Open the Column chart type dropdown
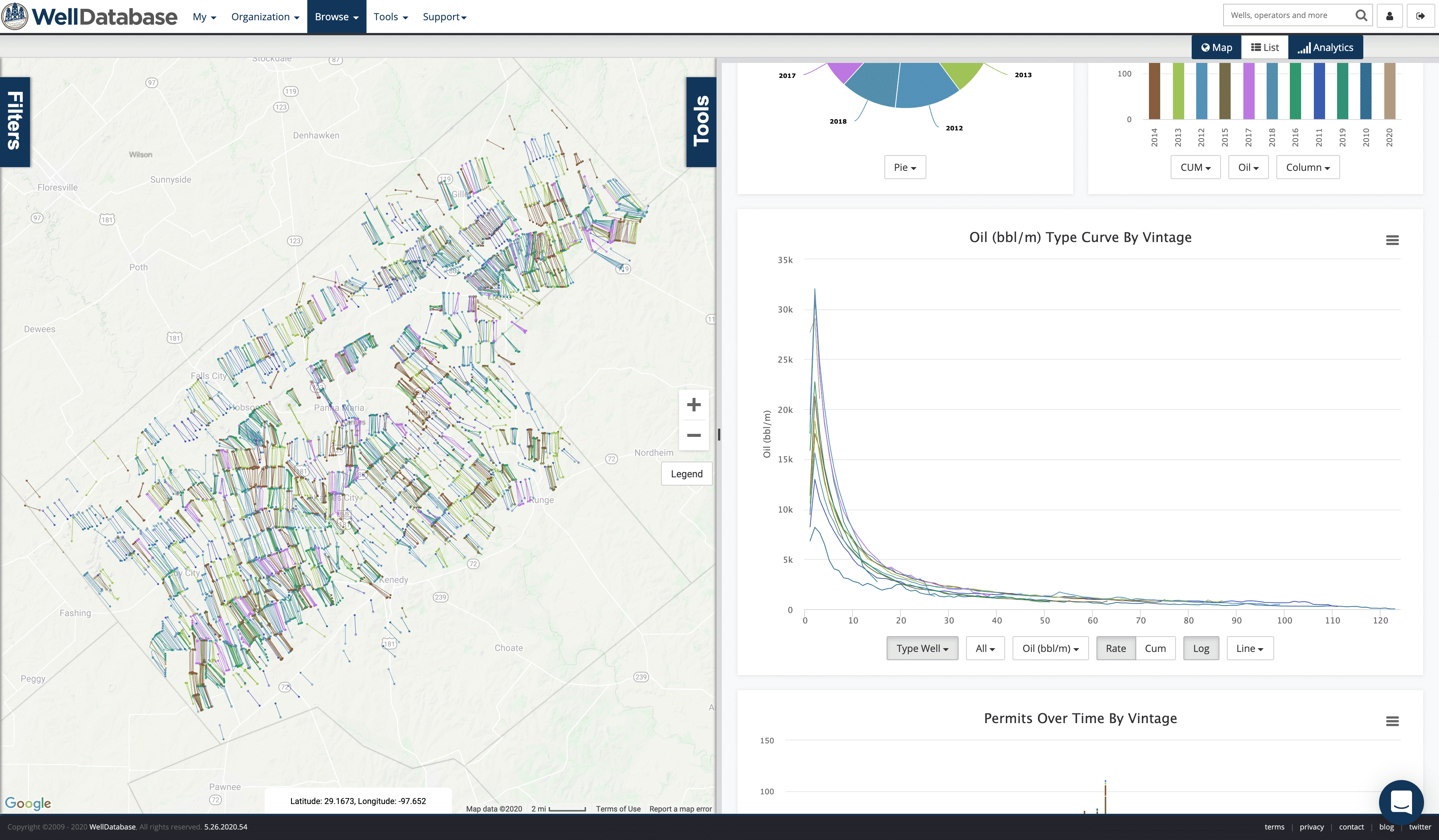Image resolution: width=1439 pixels, height=840 pixels. click(1307, 167)
